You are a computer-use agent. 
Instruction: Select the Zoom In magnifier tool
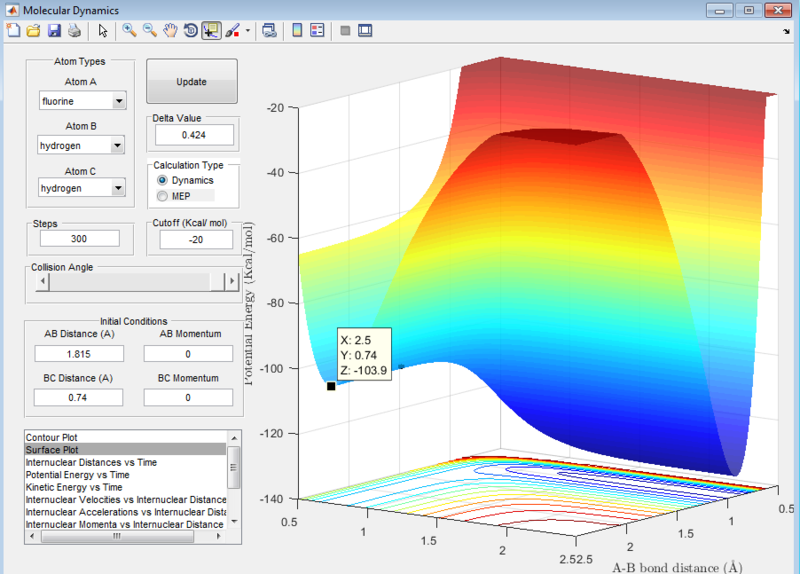click(x=129, y=31)
